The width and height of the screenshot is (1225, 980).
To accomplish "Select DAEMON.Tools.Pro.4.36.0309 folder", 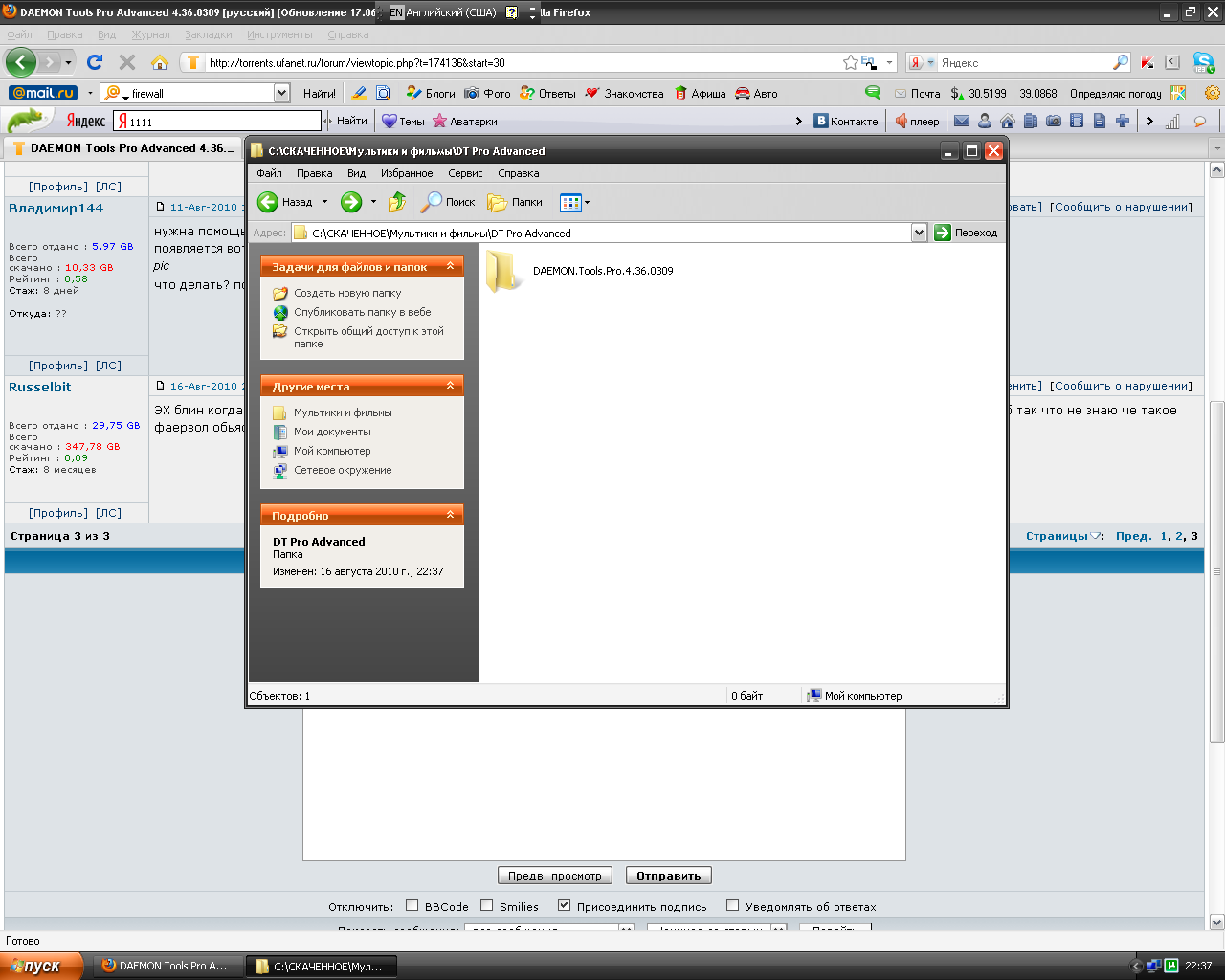I will pos(579,271).
